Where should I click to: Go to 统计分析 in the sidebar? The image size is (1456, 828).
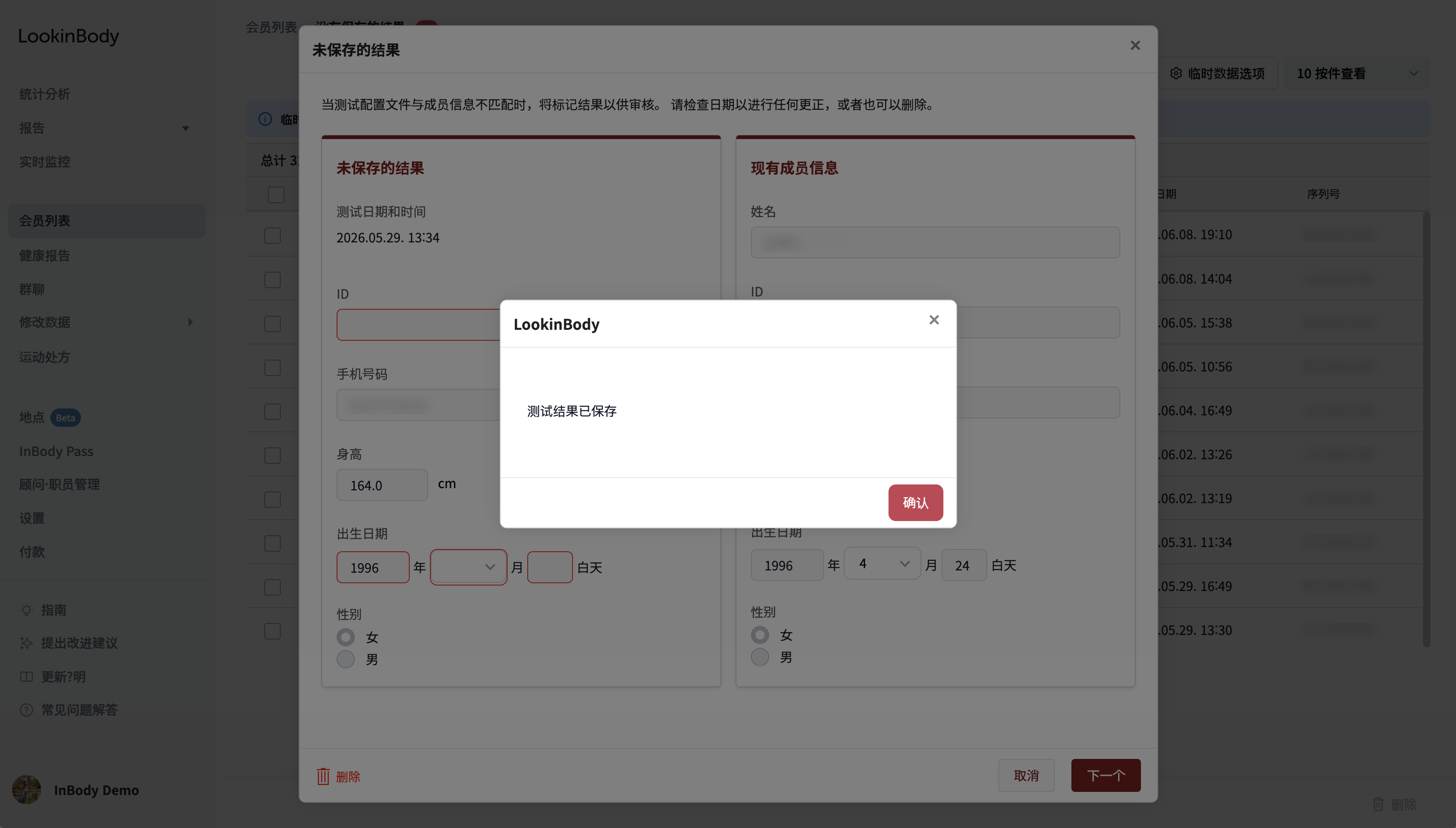click(44, 94)
